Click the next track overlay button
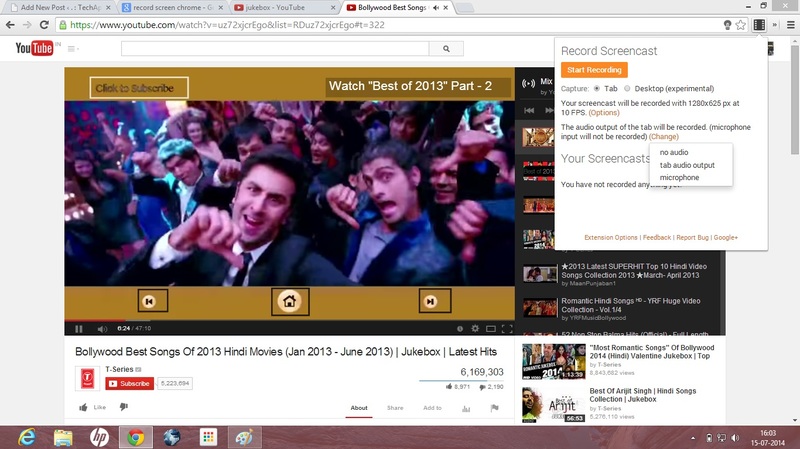The width and height of the screenshot is (800, 449). [x=435, y=301]
